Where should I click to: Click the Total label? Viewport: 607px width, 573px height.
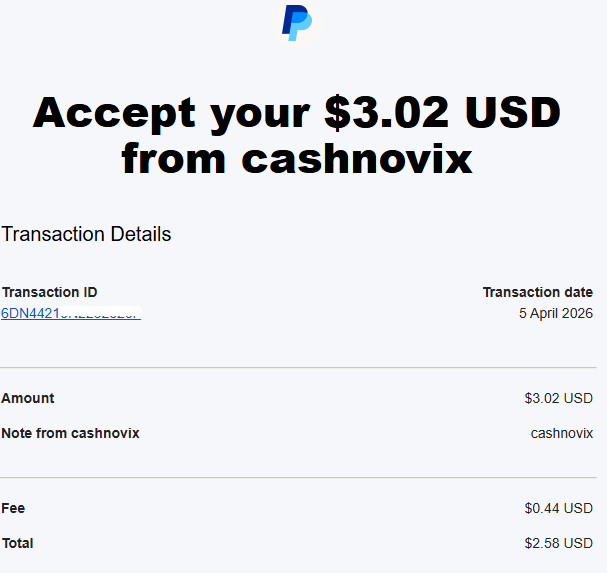17,543
